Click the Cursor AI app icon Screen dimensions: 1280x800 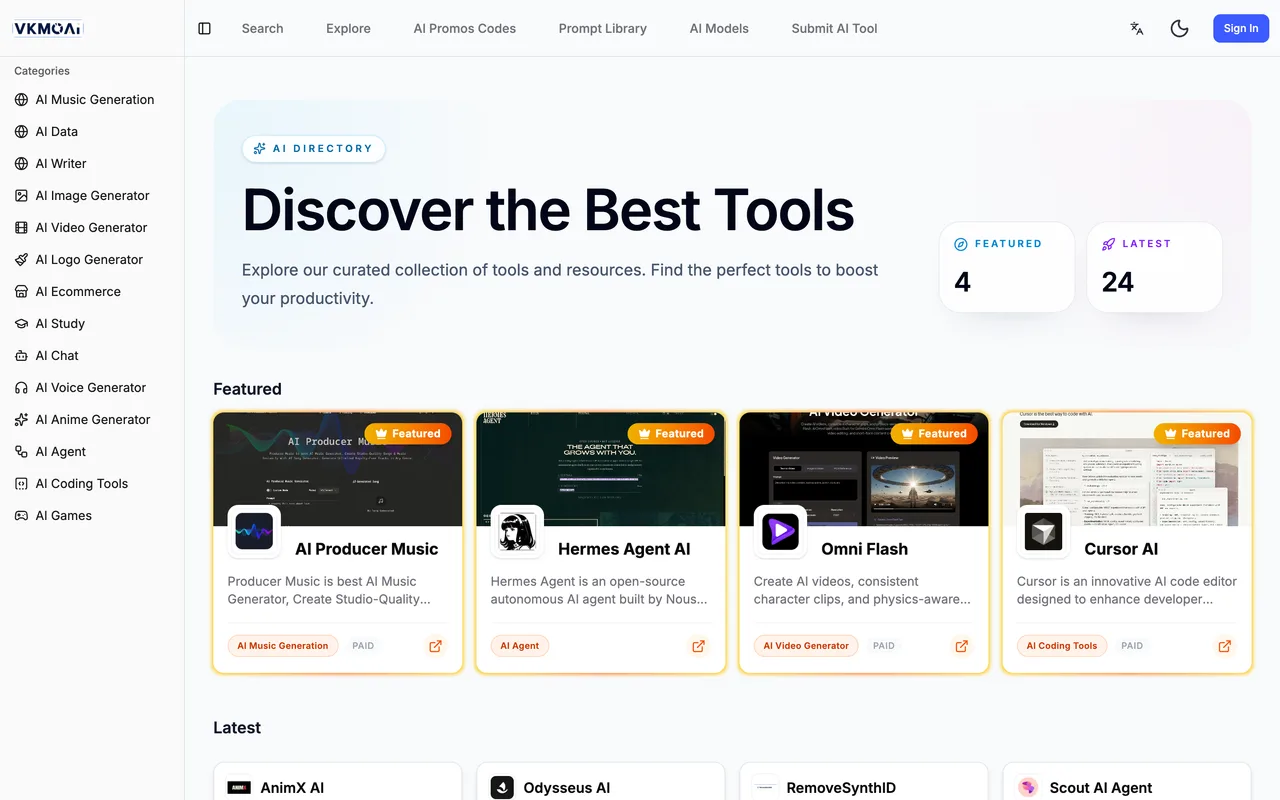pos(1043,532)
